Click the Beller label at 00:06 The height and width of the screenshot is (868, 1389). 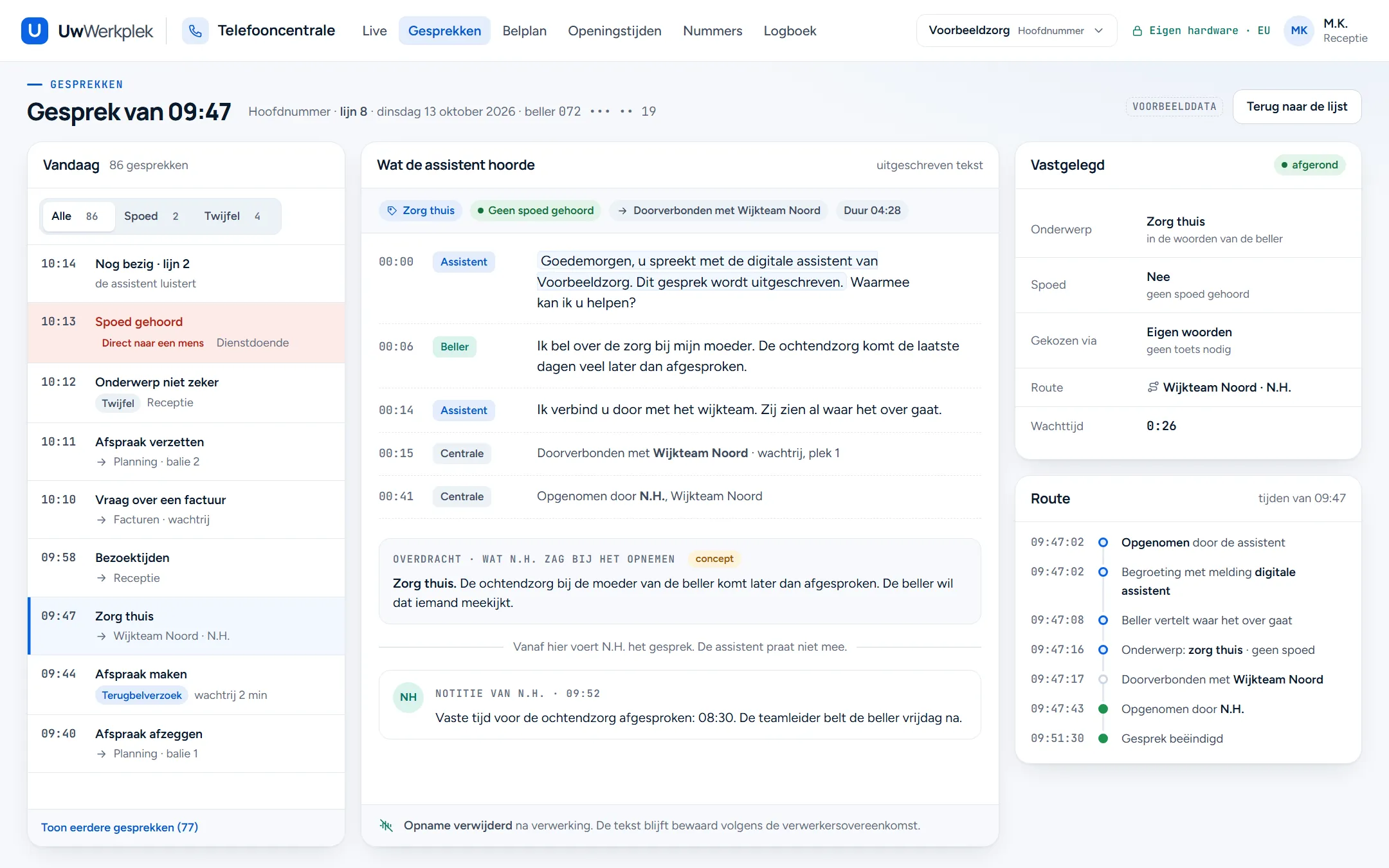point(455,347)
